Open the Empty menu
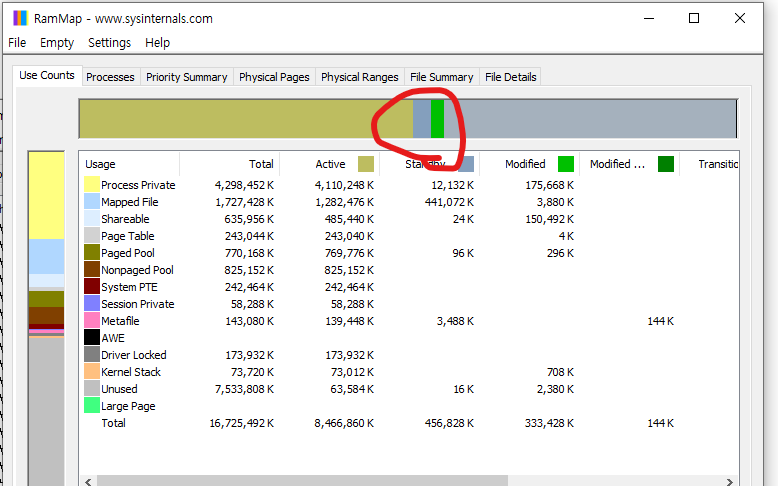The height and width of the screenshot is (486, 778). [57, 43]
